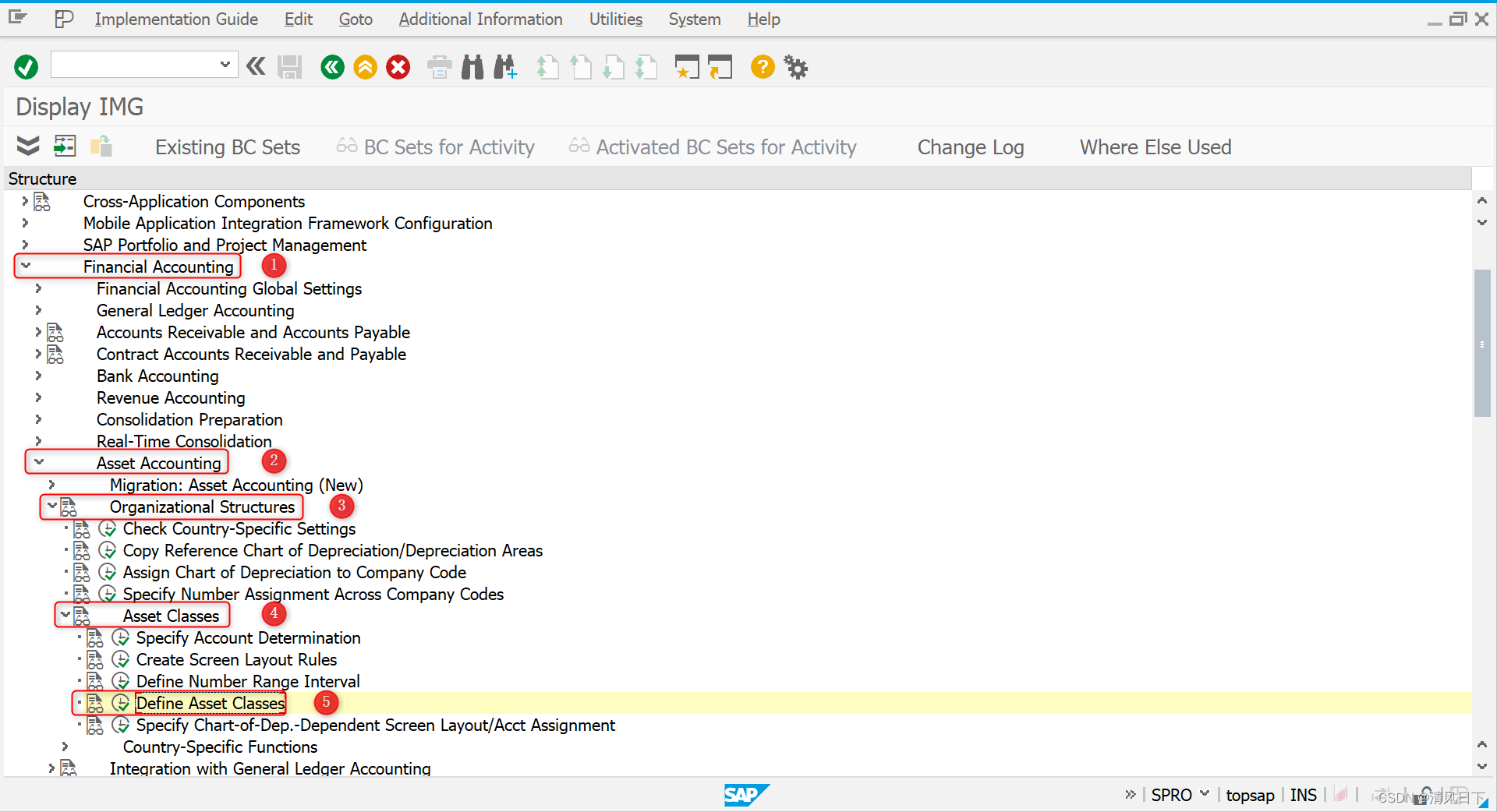This screenshot has width=1497, height=812.
Task: Click the collapse command field double-arrow icon
Action: (256, 67)
